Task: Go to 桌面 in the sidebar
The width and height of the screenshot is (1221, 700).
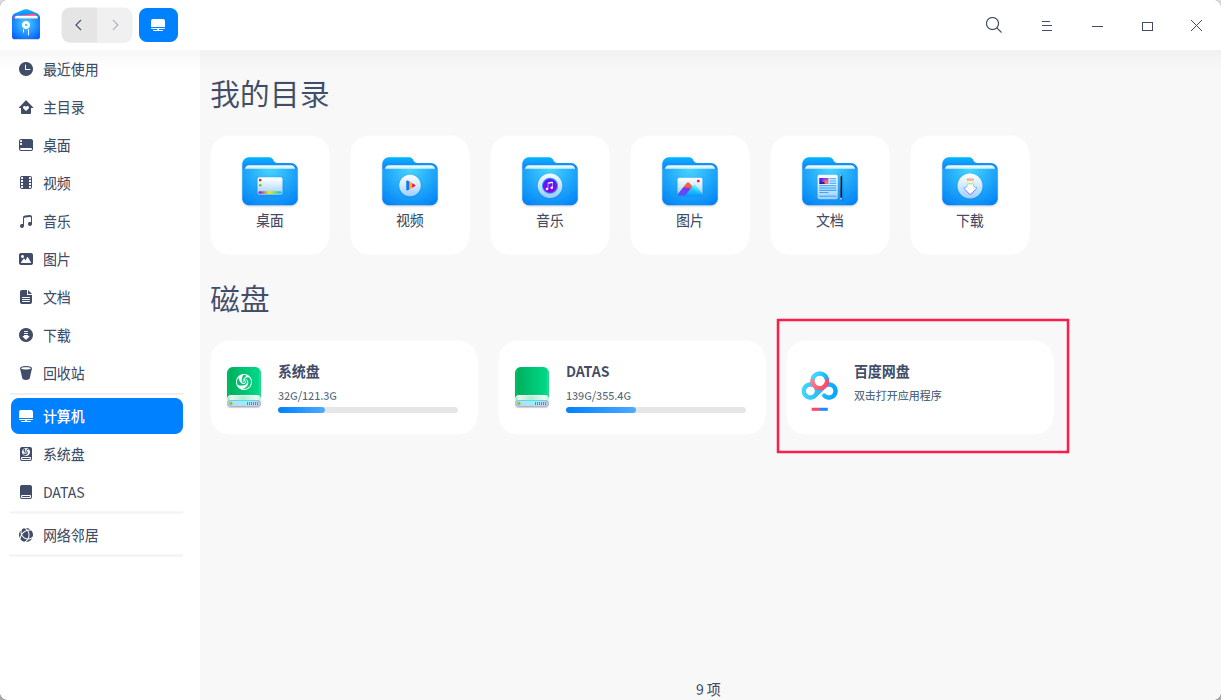Action: (97, 146)
